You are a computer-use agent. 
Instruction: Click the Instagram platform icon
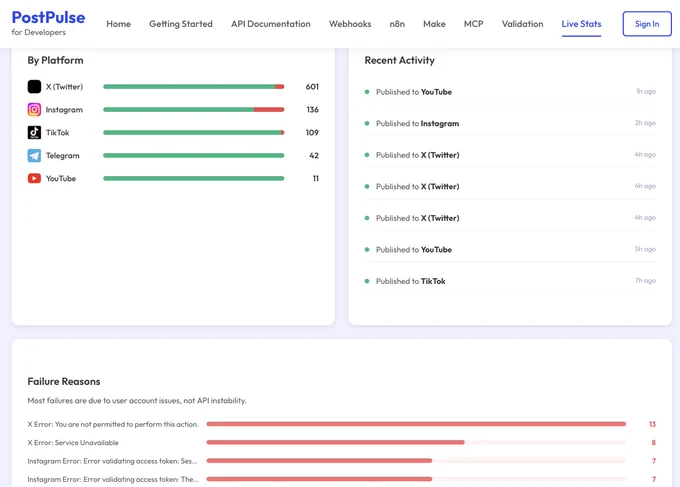[34, 110]
